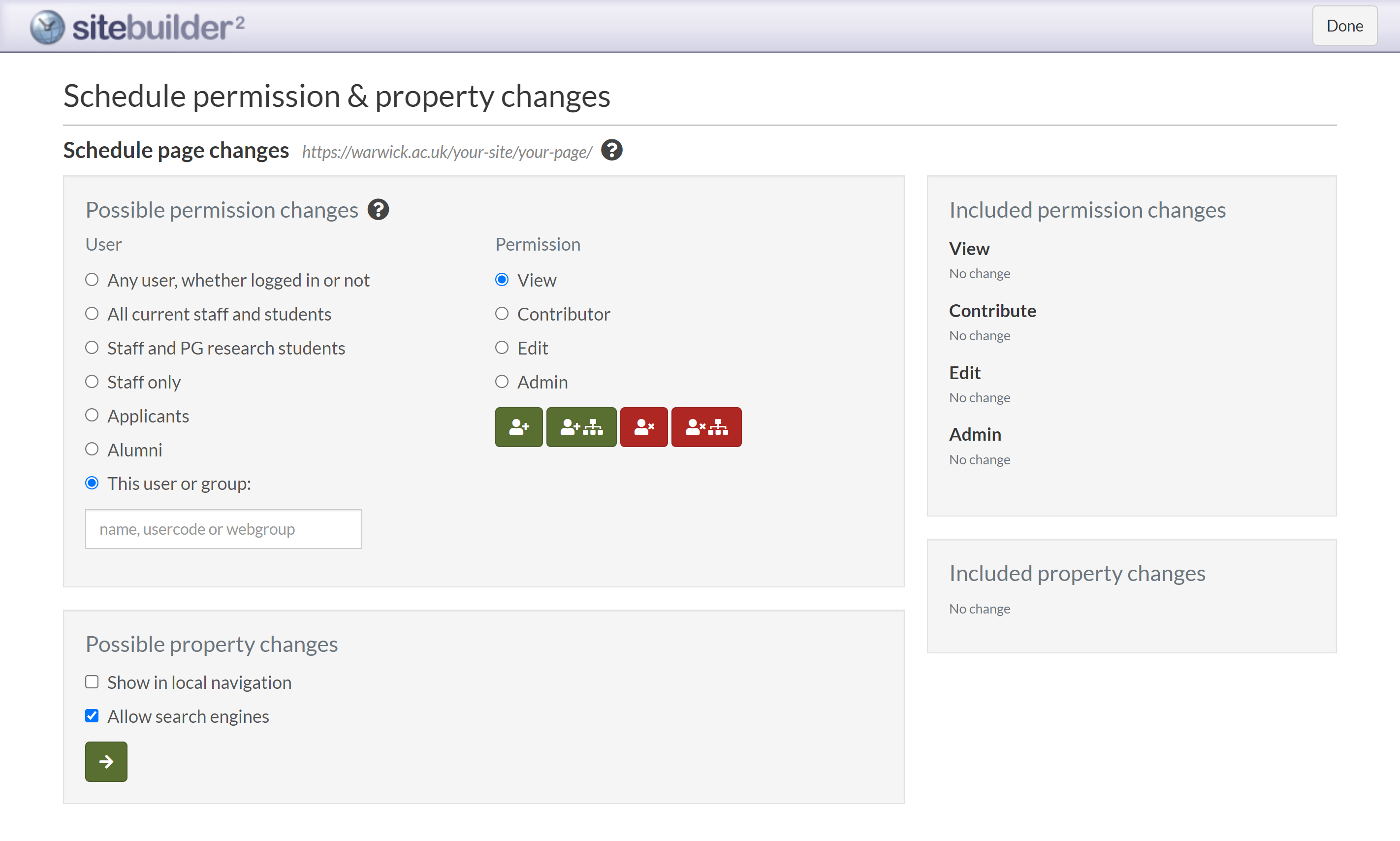Select Any user, whether logged in or not
The image size is (1400, 841).
[x=92, y=279]
